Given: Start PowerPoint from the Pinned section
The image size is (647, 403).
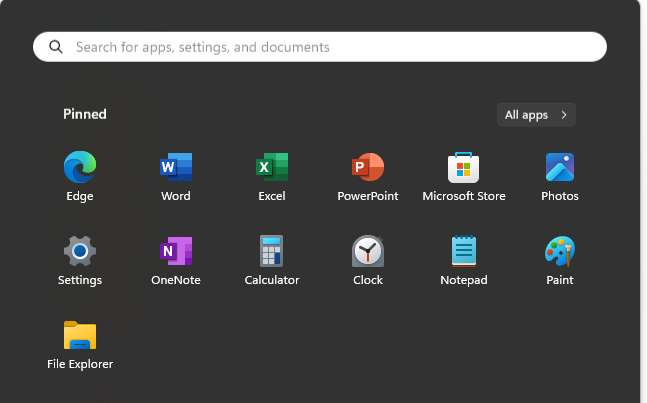Looking at the screenshot, I should (x=368, y=167).
